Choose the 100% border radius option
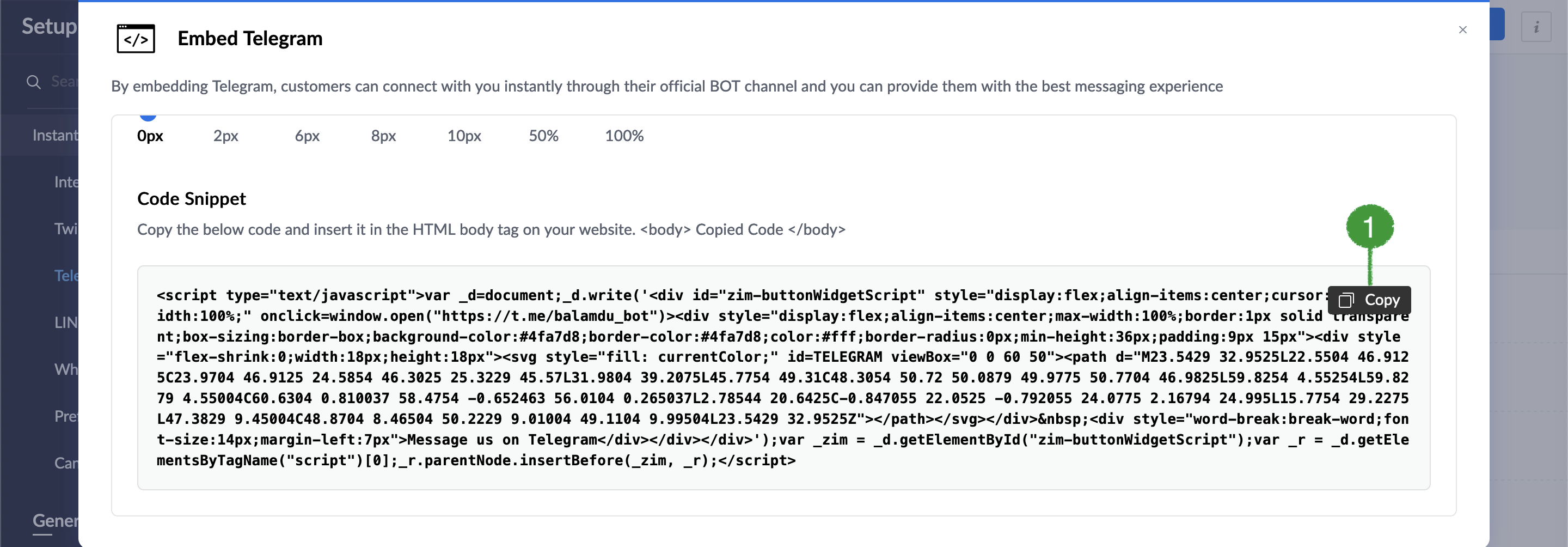The height and width of the screenshot is (547, 1568). click(624, 135)
